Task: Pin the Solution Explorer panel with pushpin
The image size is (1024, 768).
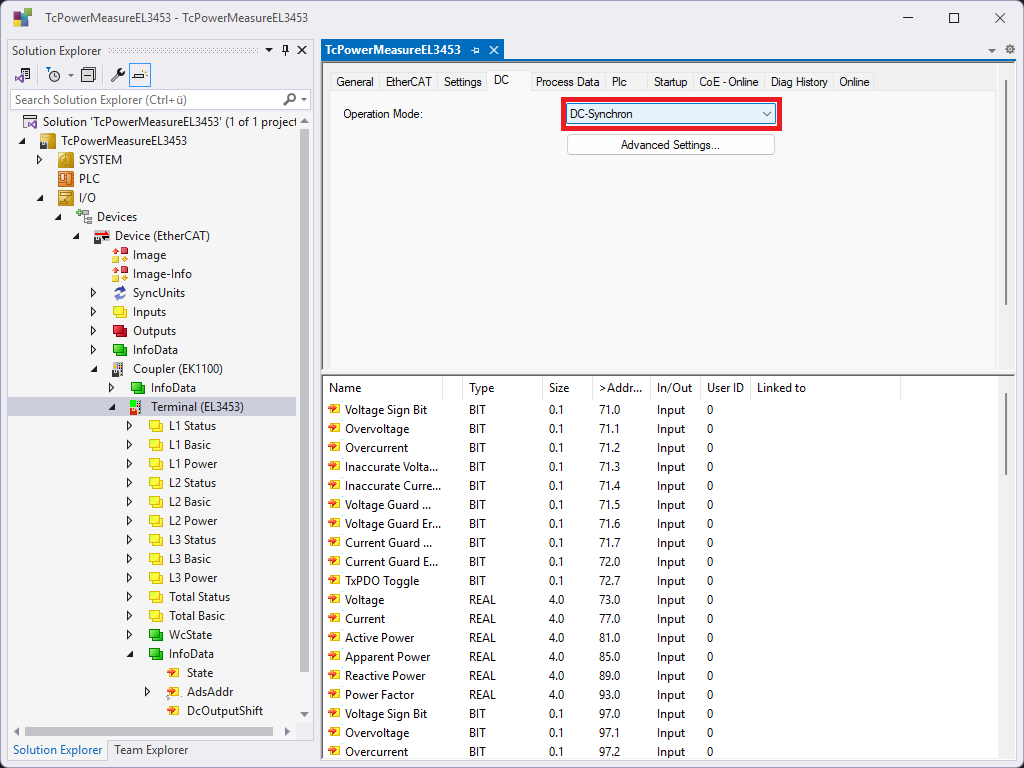Action: pos(285,51)
